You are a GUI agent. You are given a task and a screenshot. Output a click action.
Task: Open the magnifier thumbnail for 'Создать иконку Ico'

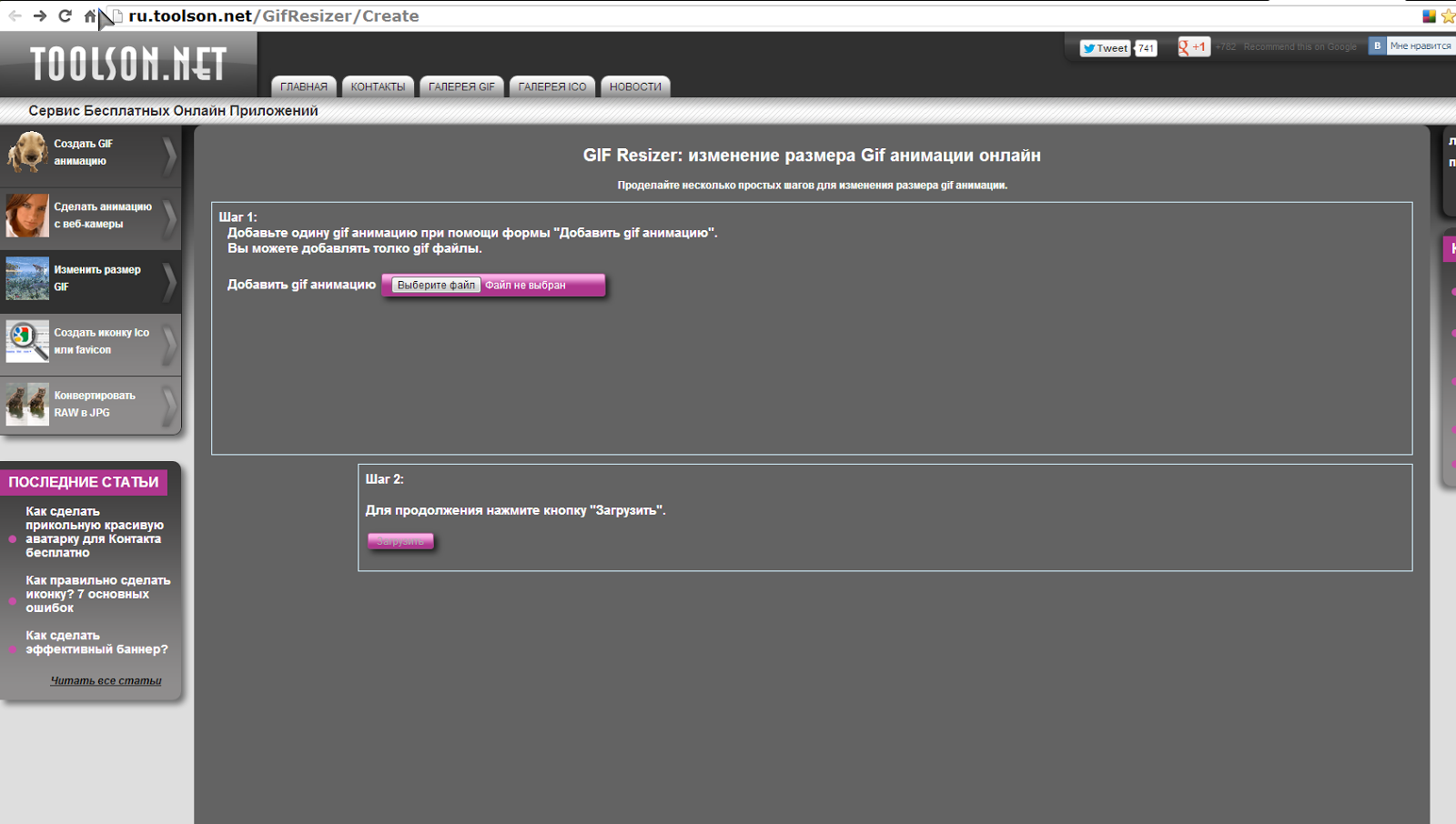[x=27, y=341]
